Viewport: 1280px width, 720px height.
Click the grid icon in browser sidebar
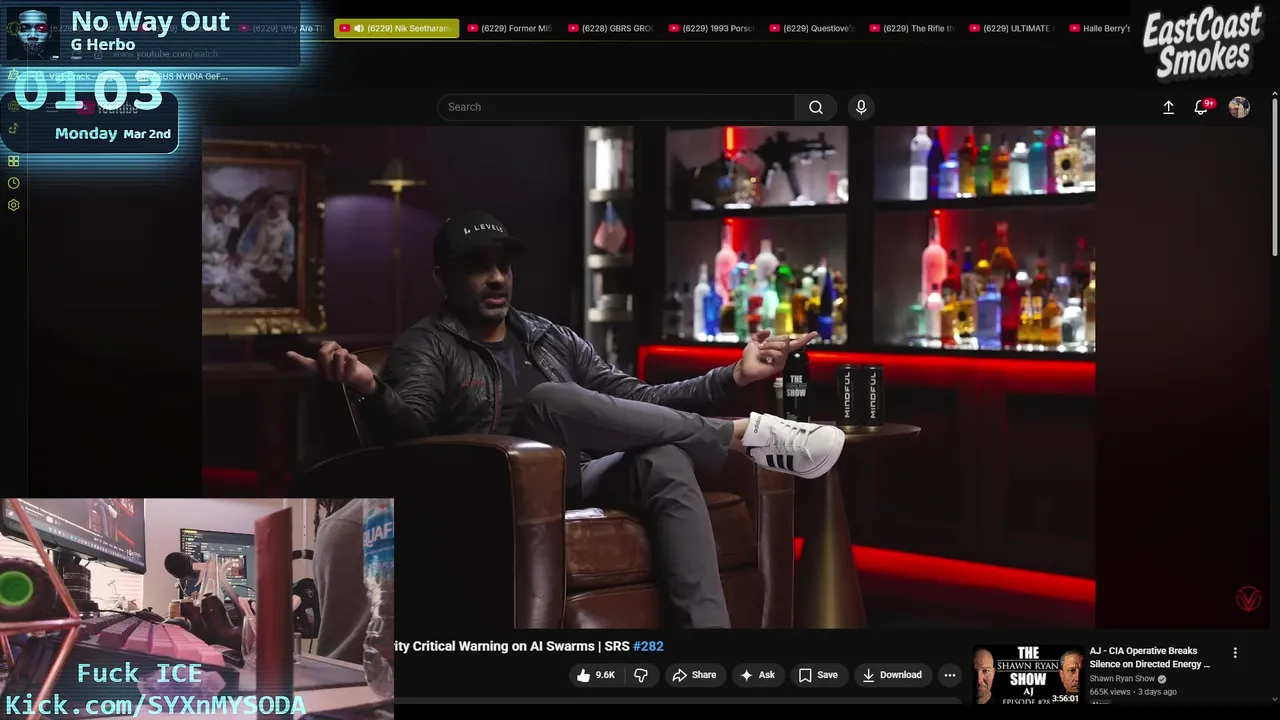(13, 161)
